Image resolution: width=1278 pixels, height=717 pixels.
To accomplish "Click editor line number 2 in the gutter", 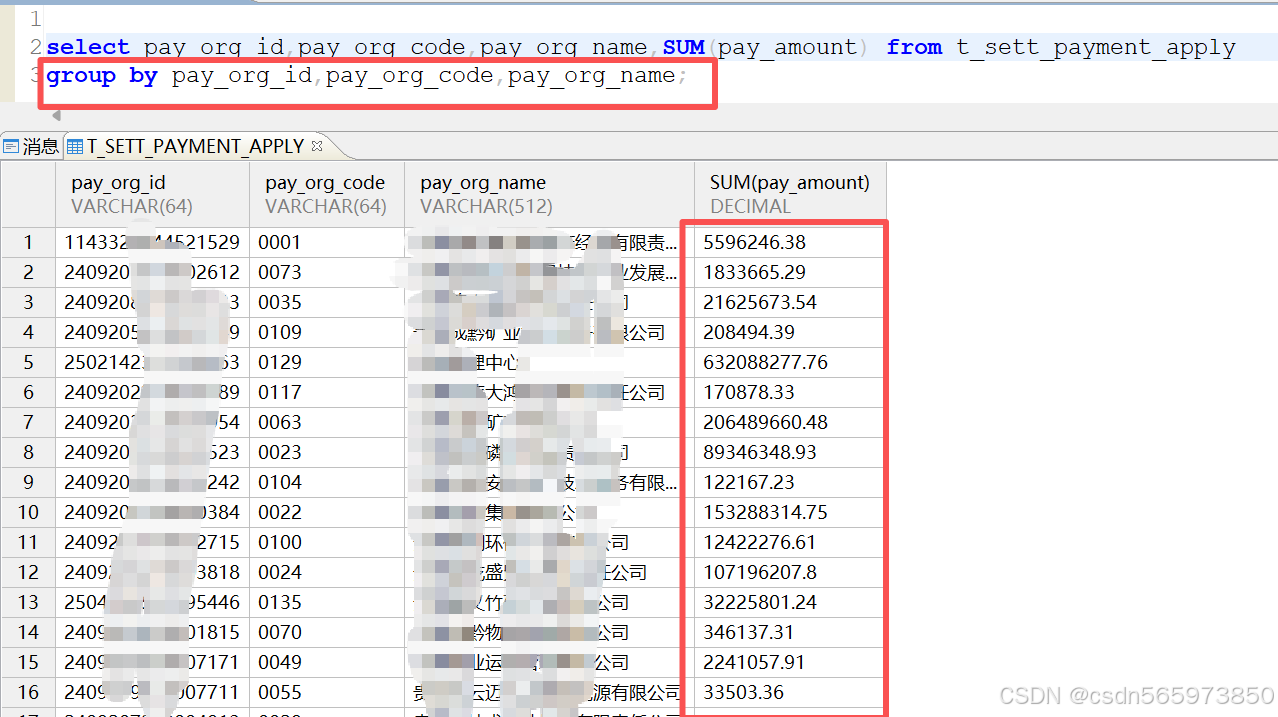I will pos(35,47).
